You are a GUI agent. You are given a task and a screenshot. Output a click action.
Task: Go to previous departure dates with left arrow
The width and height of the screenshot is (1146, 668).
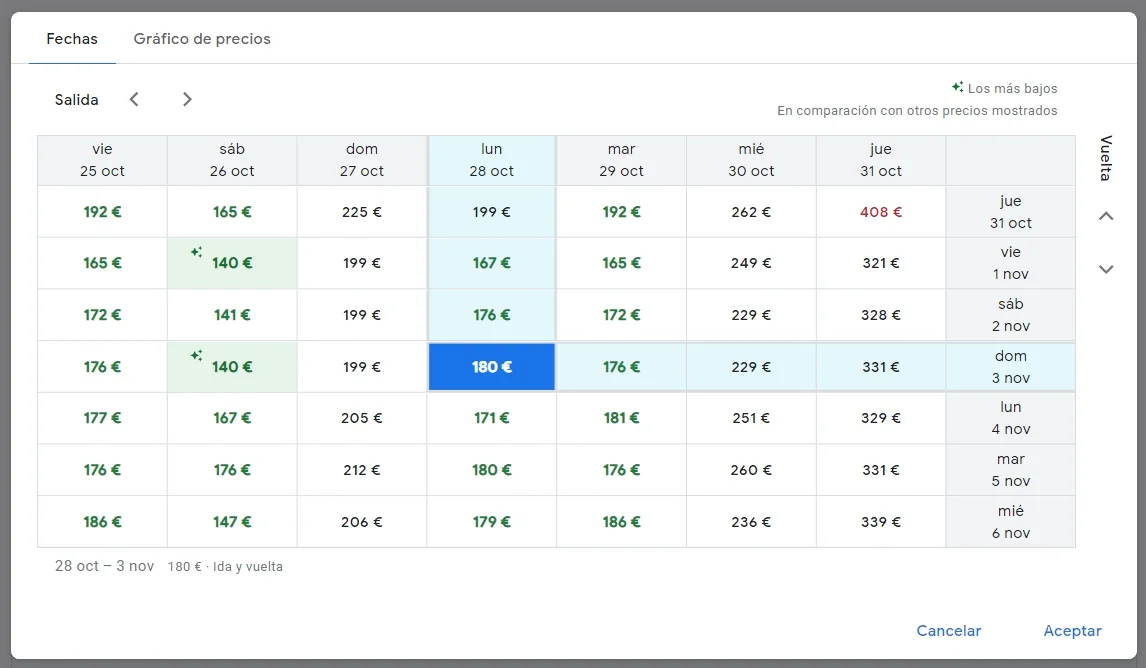134,99
